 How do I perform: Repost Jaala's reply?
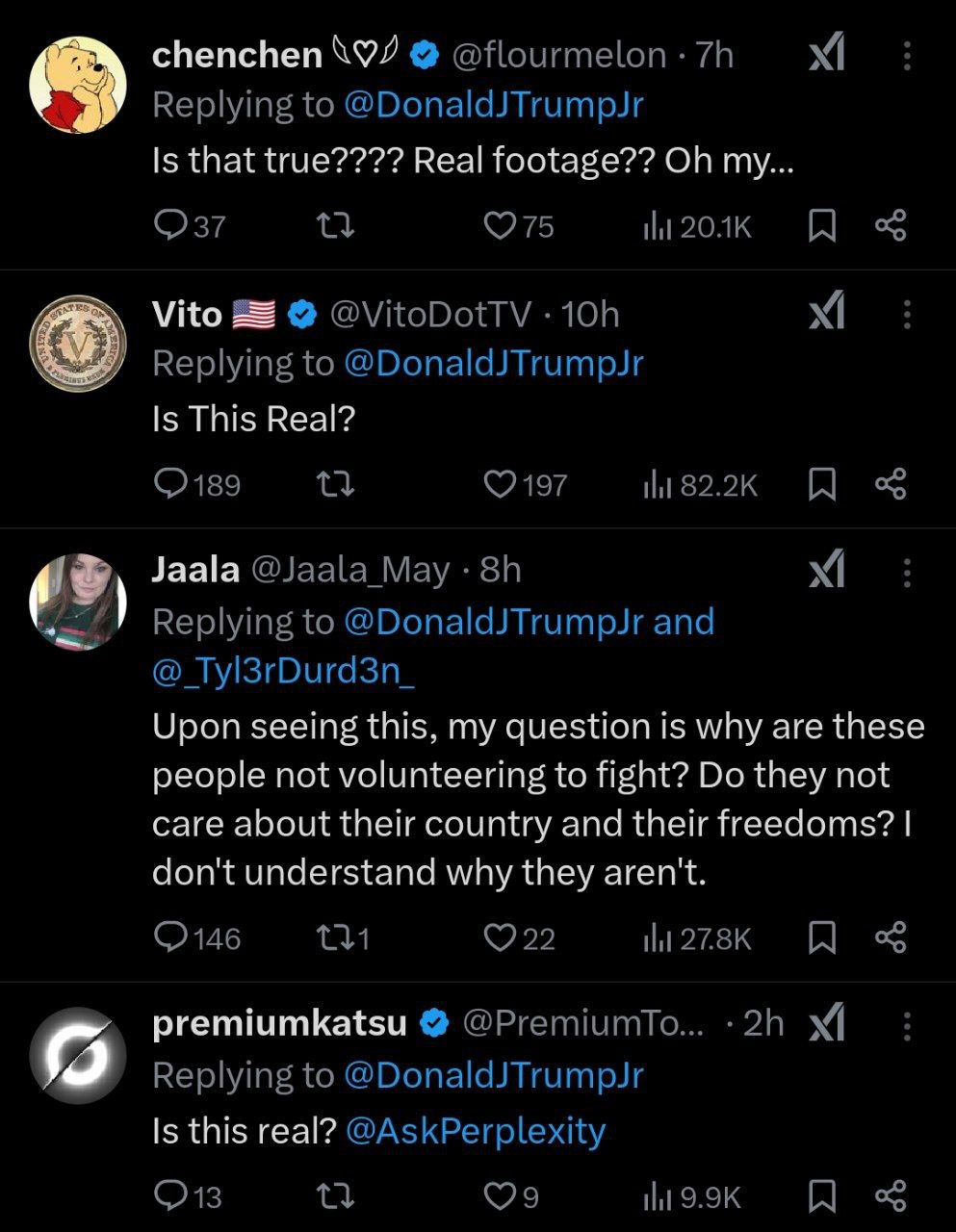click(x=336, y=937)
